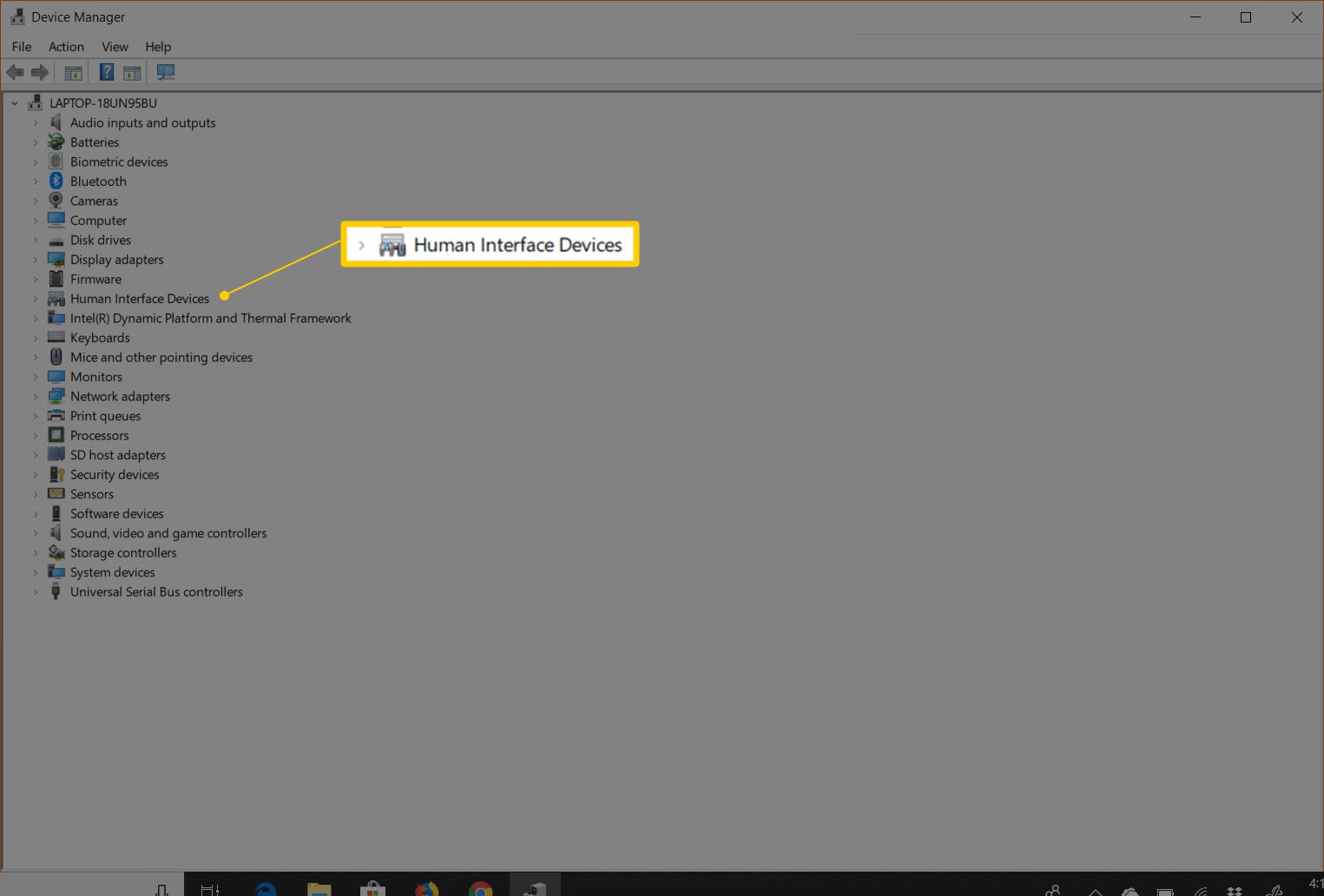Select the Print queues label
Viewport: 1324px width, 896px height.
pos(105,415)
